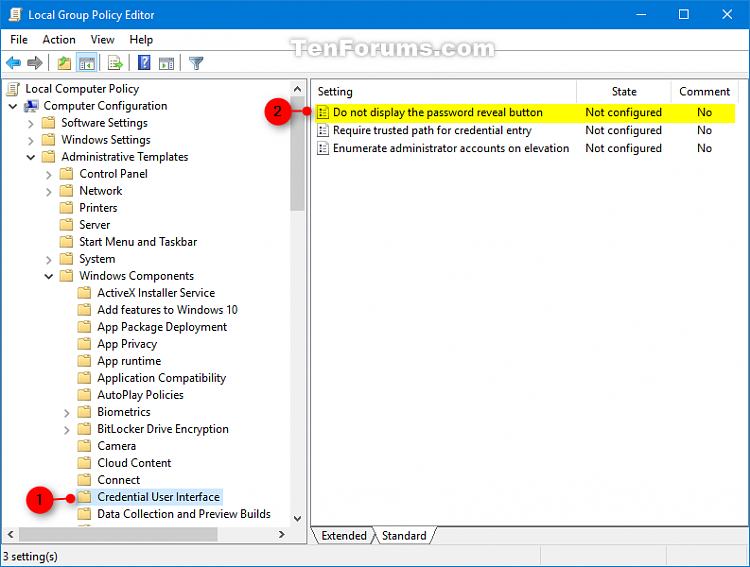Collapse the Administrative Templates node

[x=31, y=157]
